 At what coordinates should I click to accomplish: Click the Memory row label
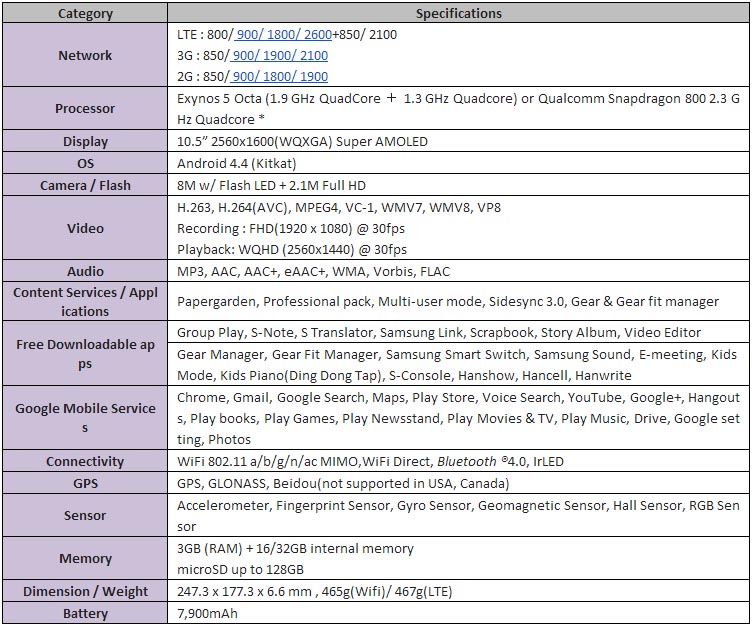click(x=85, y=558)
